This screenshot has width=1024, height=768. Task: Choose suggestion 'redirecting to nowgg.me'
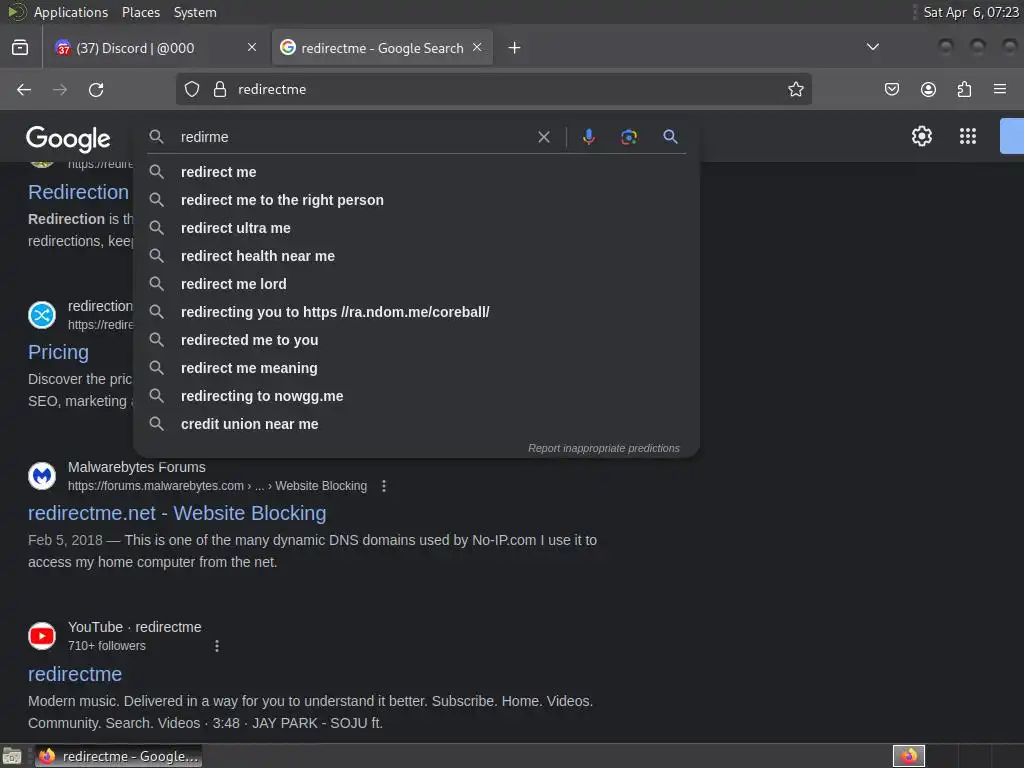416,396
